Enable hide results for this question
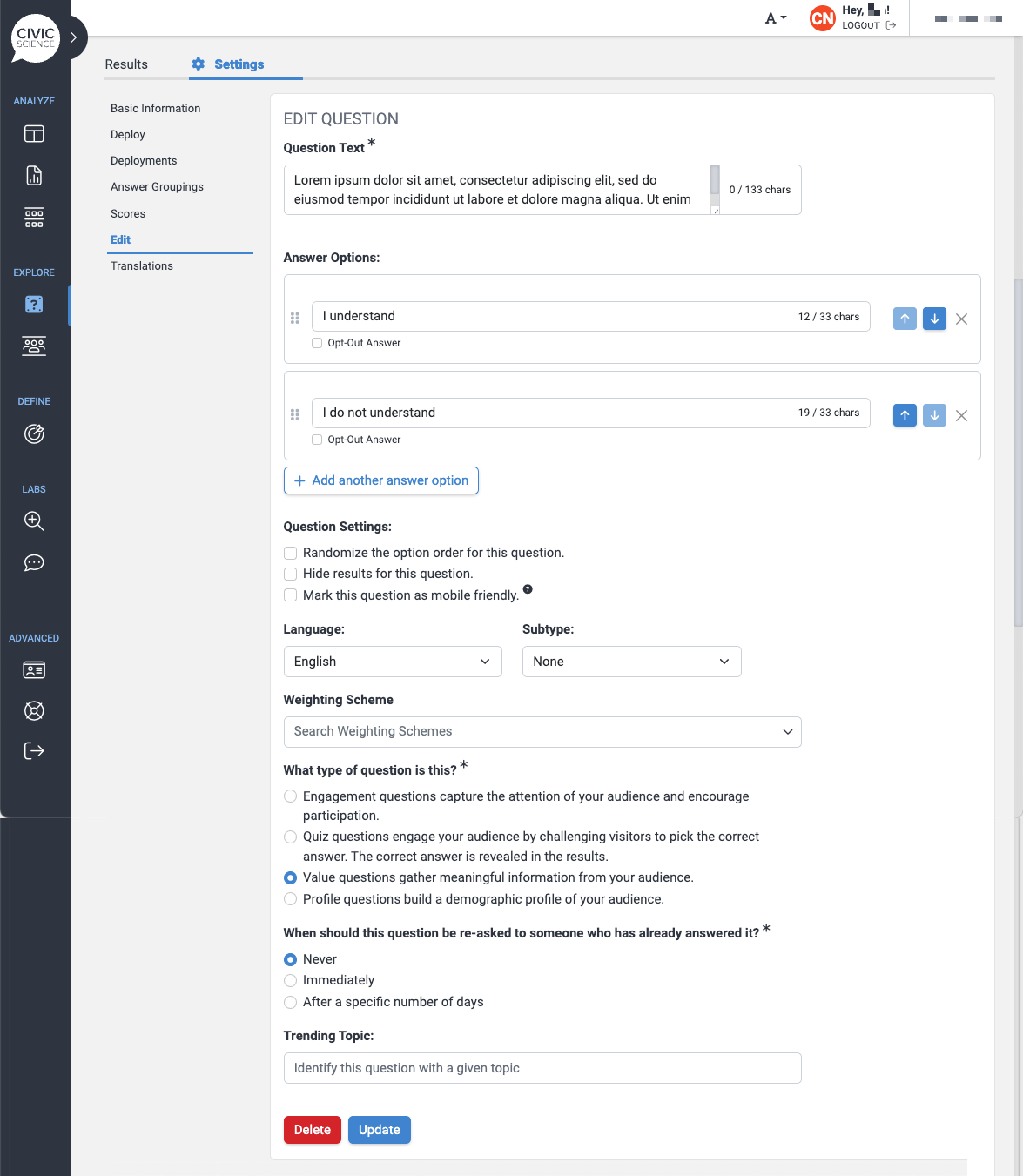Image resolution: width=1023 pixels, height=1176 pixels. tap(291, 575)
